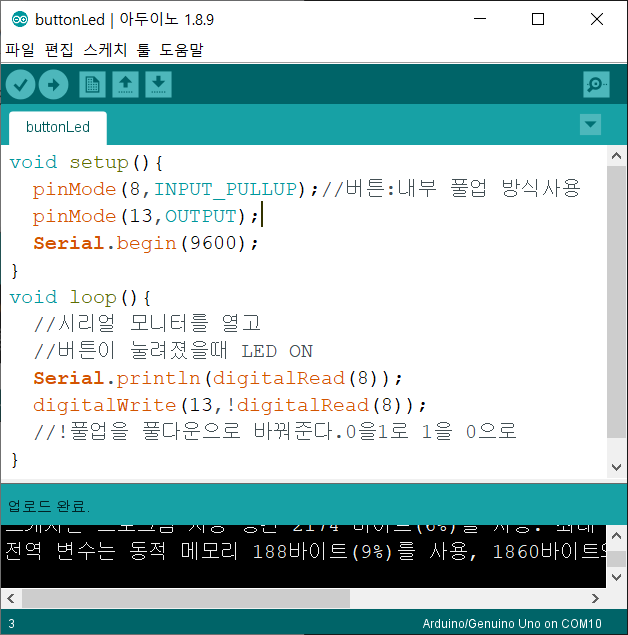
Task: Click the 'void setup(){' code line
Action: pyautogui.click(x=86, y=163)
